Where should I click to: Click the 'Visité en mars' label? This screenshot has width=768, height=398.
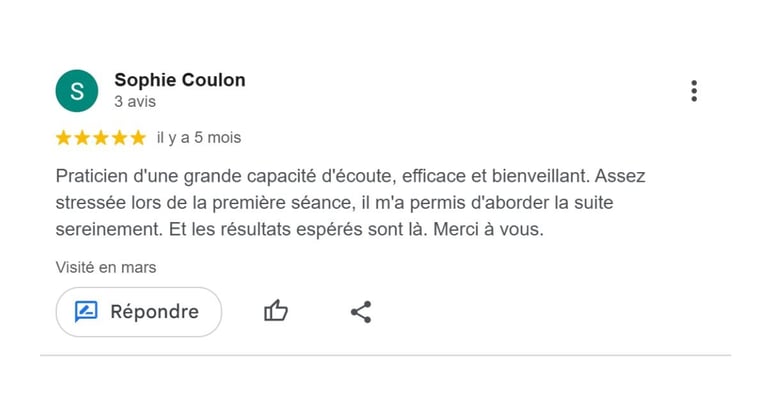[x=106, y=267]
